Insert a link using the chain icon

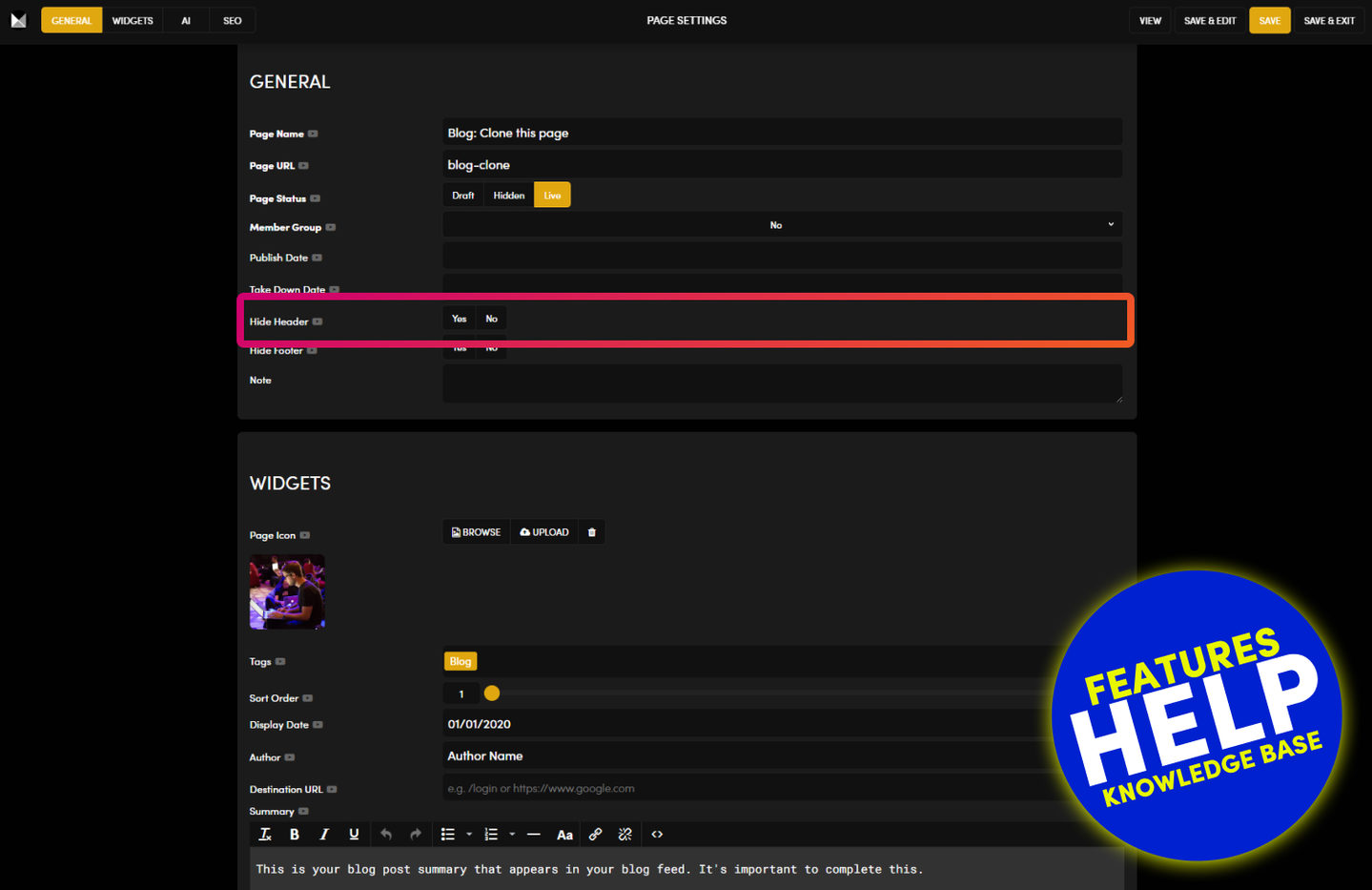(595, 835)
